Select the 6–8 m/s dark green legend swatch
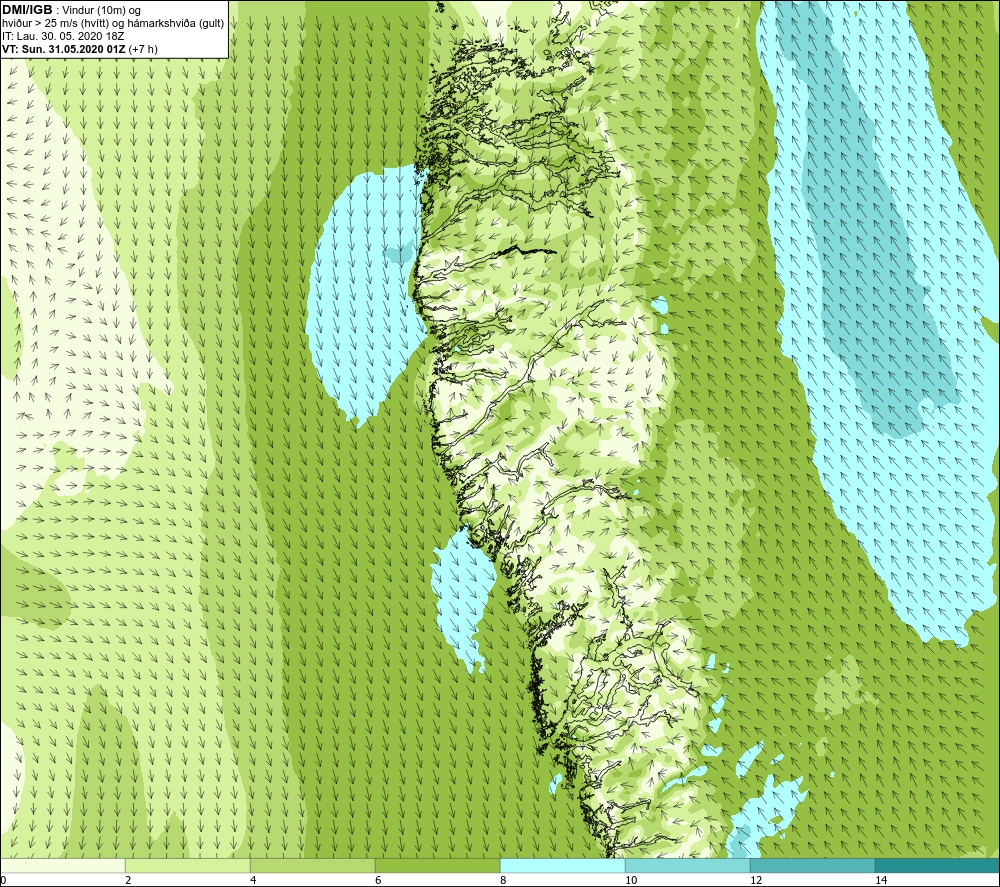The height and width of the screenshot is (887, 1000). pos(438,865)
